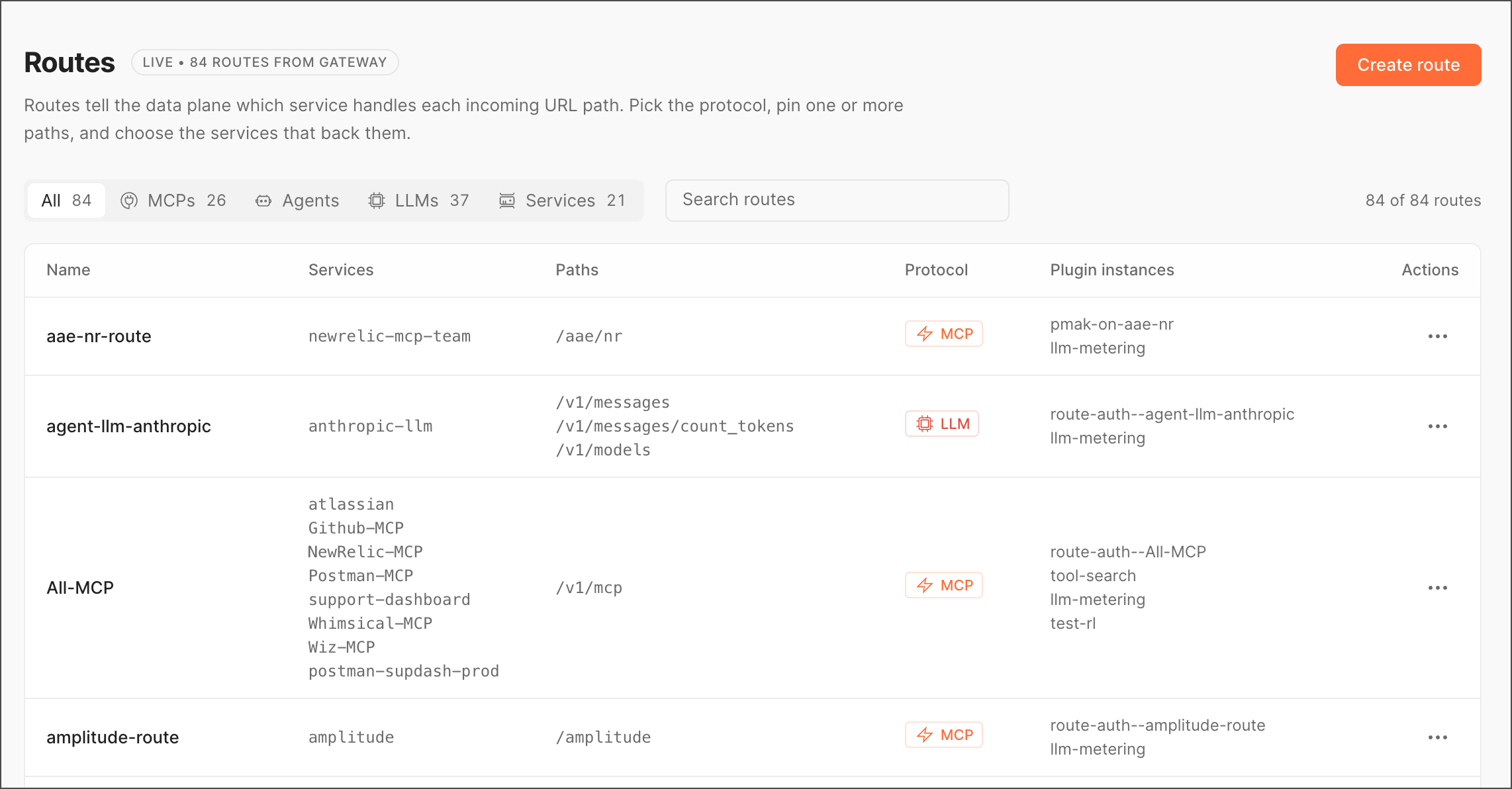Open actions menu for All-MCP
Image resolution: width=1512 pixels, height=789 pixels.
pyautogui.click(x=1438, y=588)
